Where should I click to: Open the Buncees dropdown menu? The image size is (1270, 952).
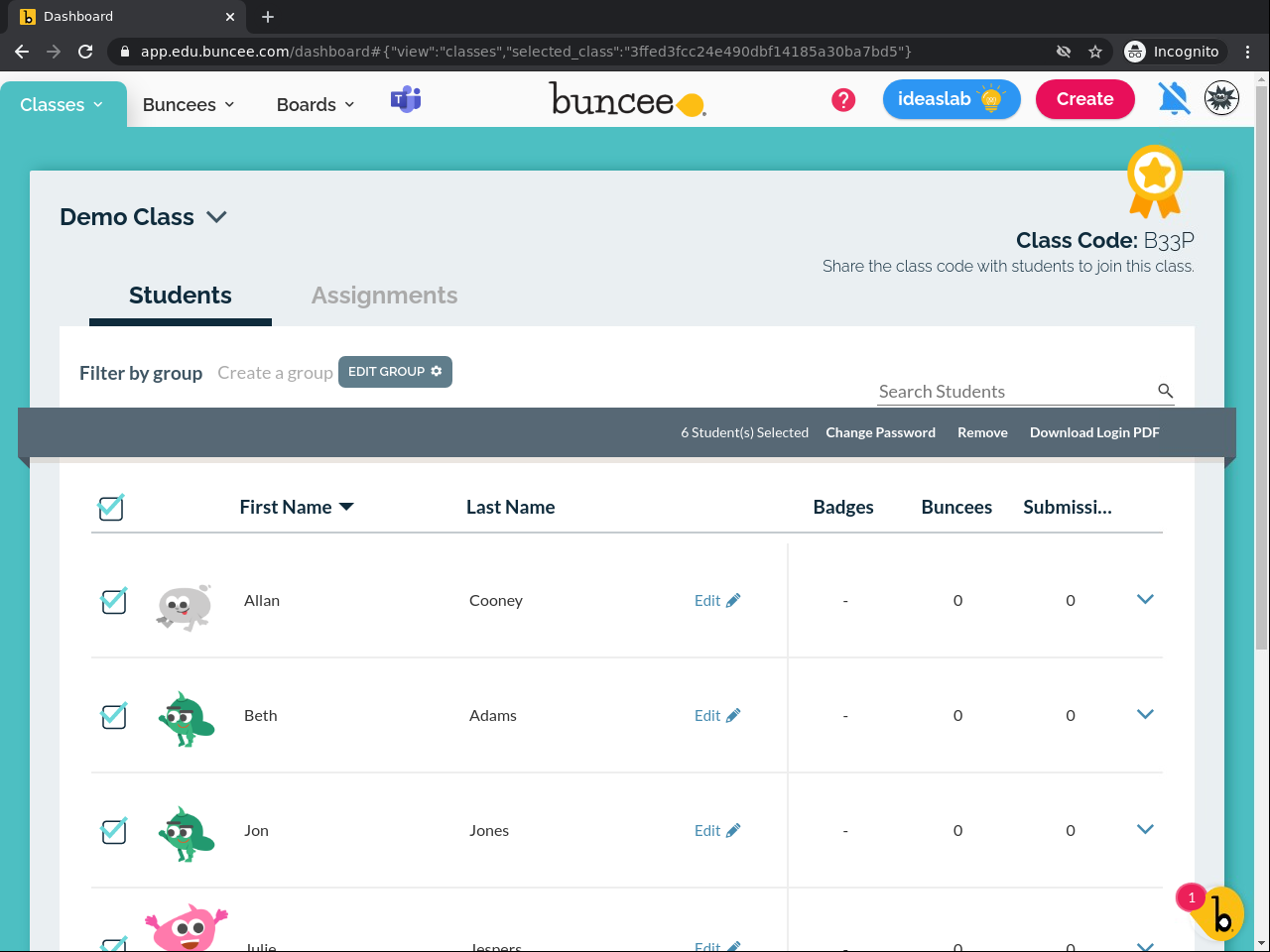[x=189, y=104]
